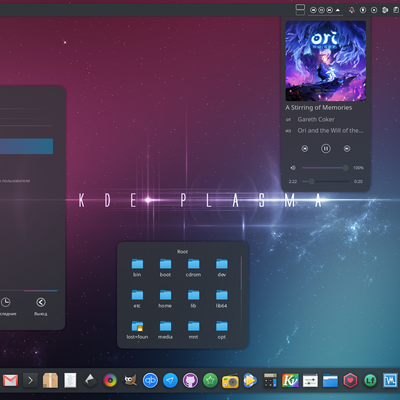
Task: Skip to previous track in media widget
Action: click(x=305, y=148)
